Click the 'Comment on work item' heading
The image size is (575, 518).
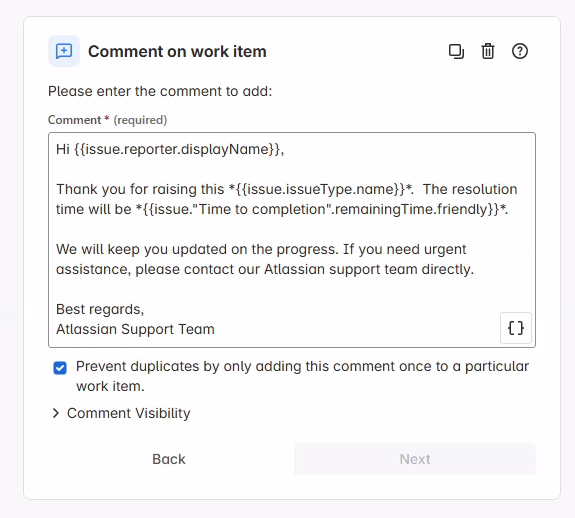coord(177,51)
